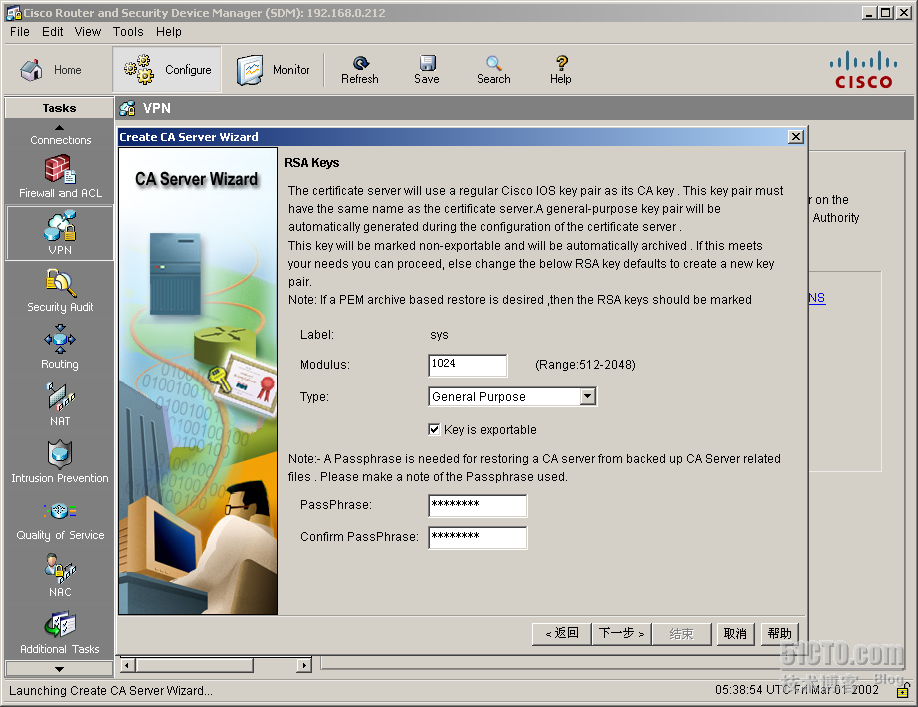
Task: Switch to Monitor mode
Action: click(273, 70)
